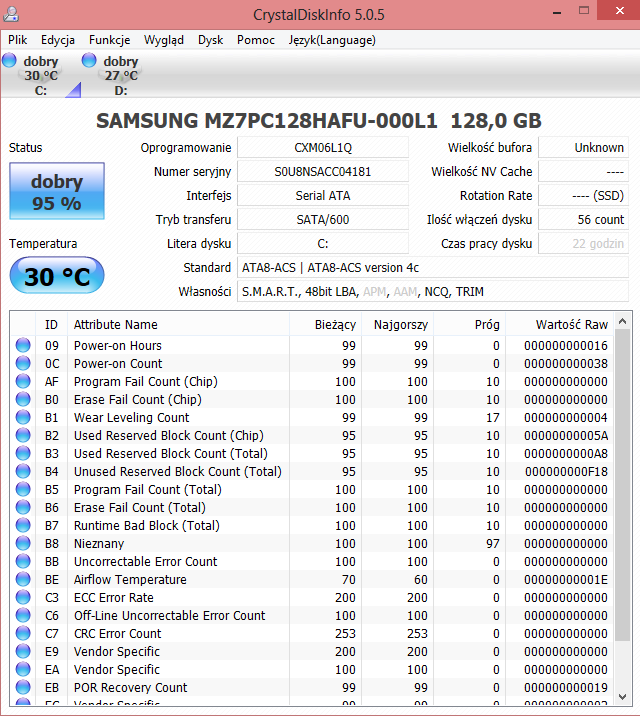
Task: Switch to drive D: with 27 °C status
Action: coord(121,75)
